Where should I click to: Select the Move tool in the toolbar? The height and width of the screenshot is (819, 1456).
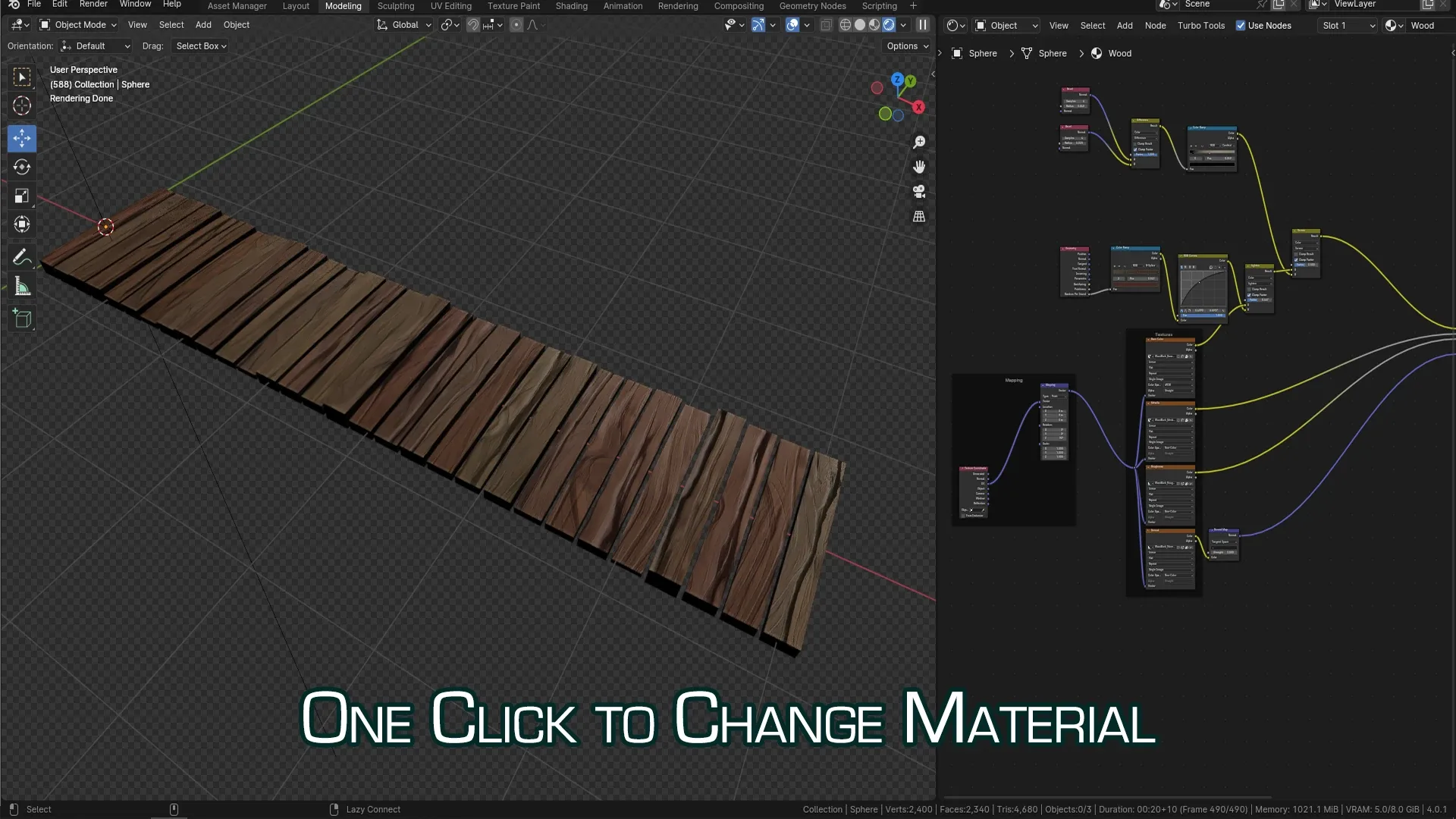[21, 138]
